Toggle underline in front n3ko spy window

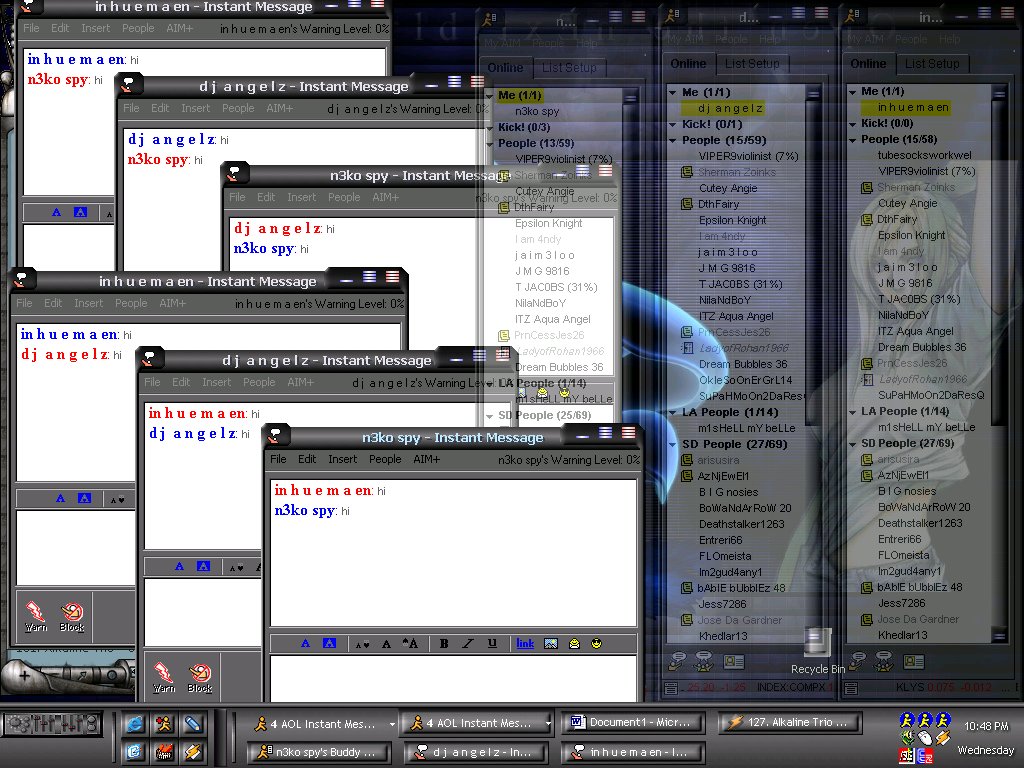(492, 644)
